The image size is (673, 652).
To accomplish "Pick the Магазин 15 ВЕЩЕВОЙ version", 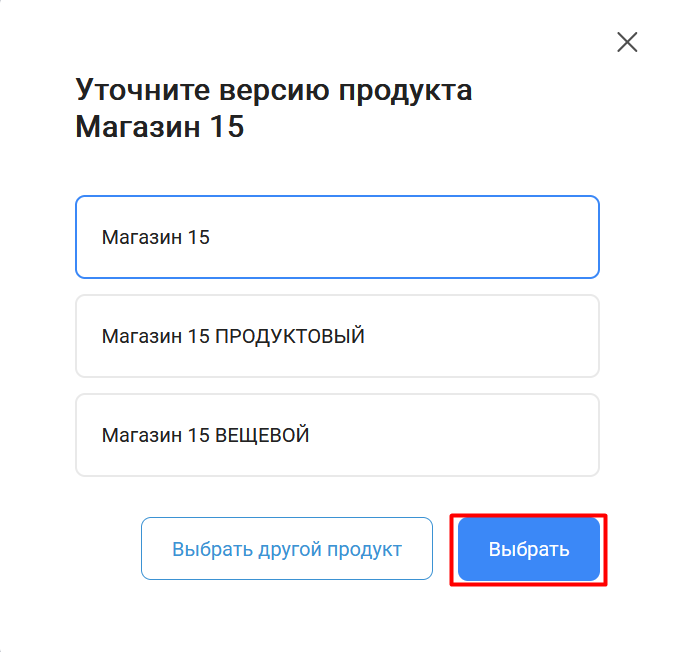I will pyautogui.click(x=337, y=435).
